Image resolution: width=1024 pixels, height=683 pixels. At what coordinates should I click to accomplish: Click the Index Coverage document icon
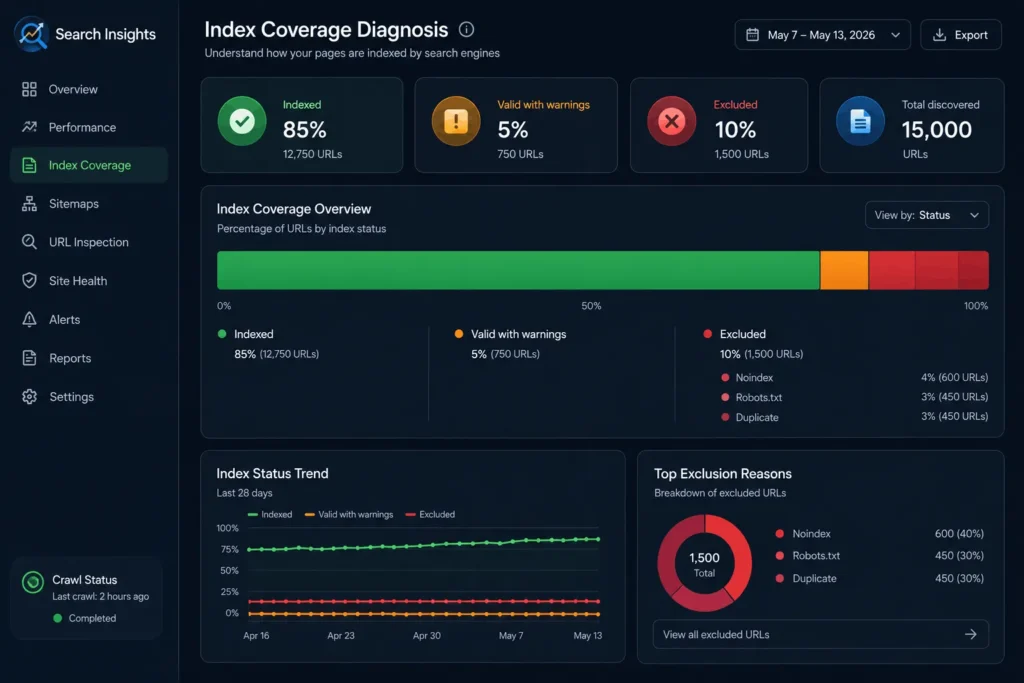29,165
